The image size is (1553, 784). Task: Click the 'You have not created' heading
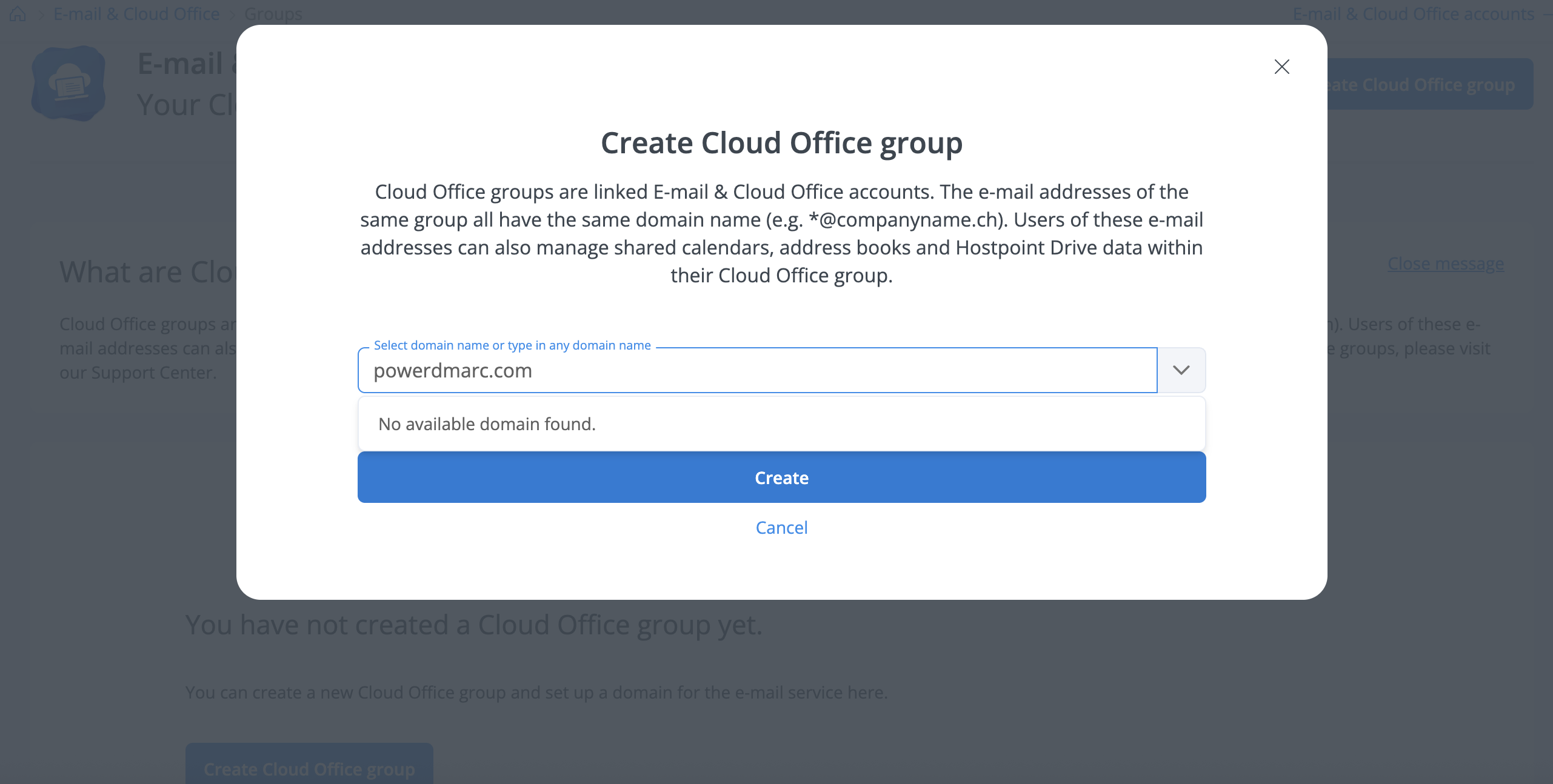click(473, 625)
